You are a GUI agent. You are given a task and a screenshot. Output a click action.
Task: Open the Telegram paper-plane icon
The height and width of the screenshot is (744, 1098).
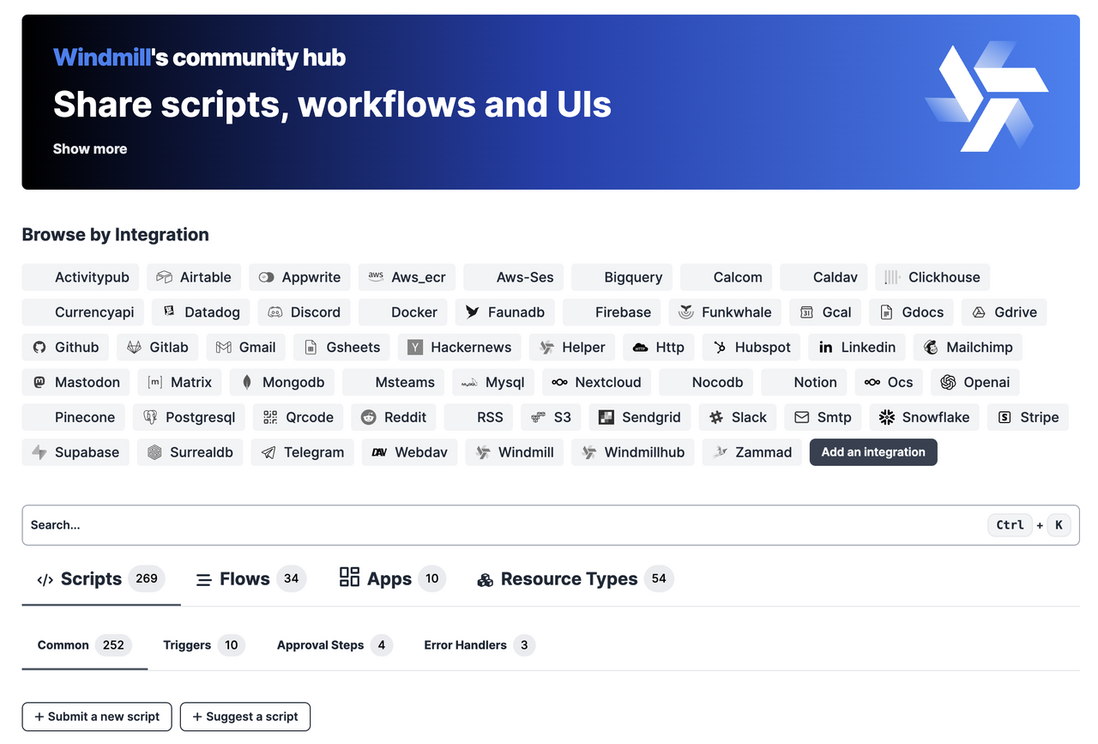pyautogui.click(x=268, y=453)
